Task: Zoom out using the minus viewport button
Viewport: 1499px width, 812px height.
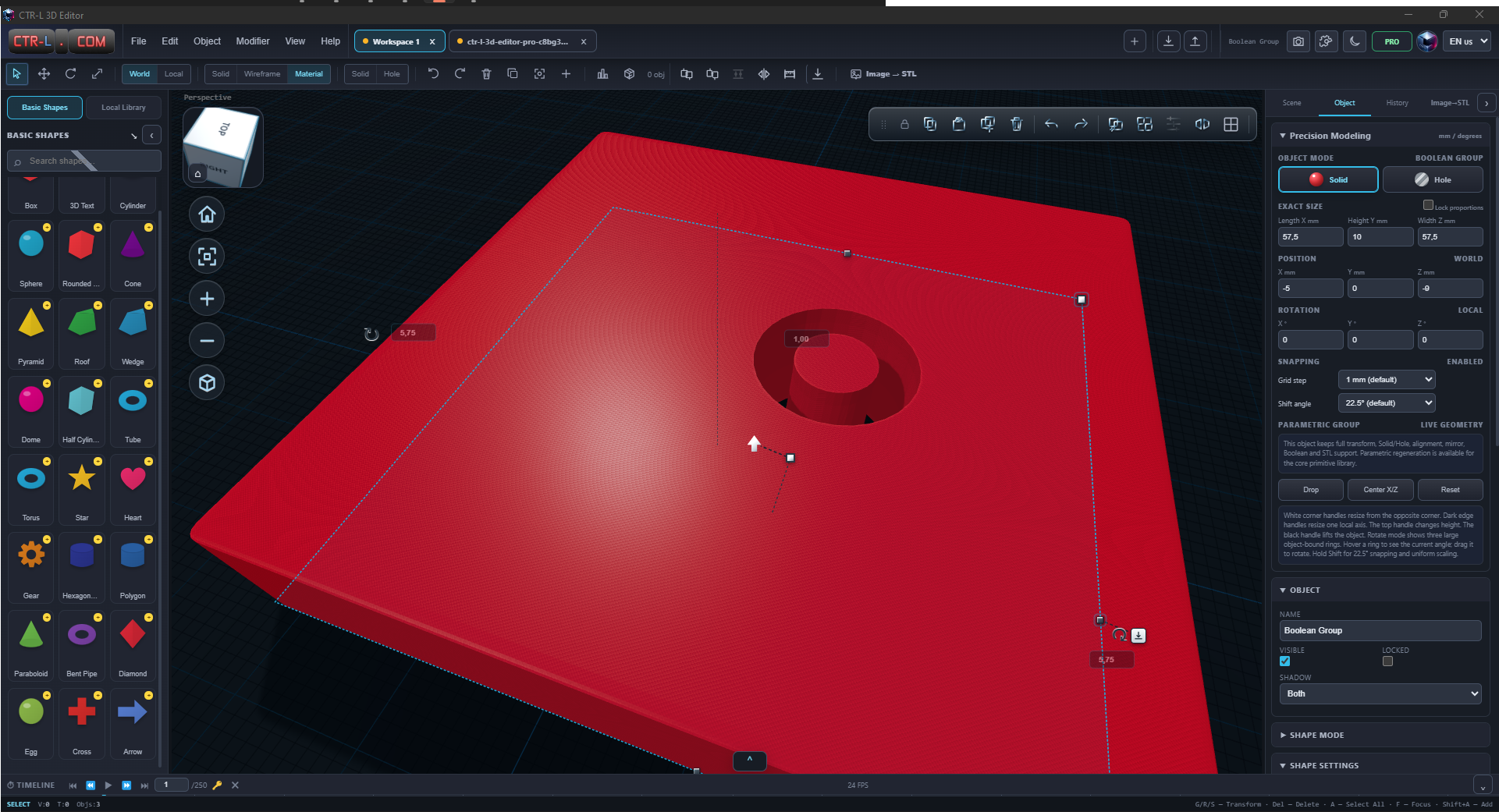Action: (207, 341)
